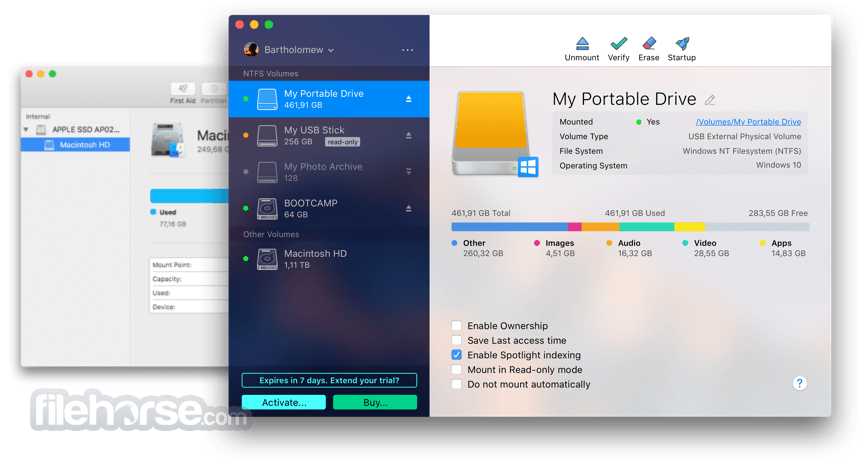
Task: Disable the Enable Spotlight indexing checkbox
Action: click(x=456, y=355)
